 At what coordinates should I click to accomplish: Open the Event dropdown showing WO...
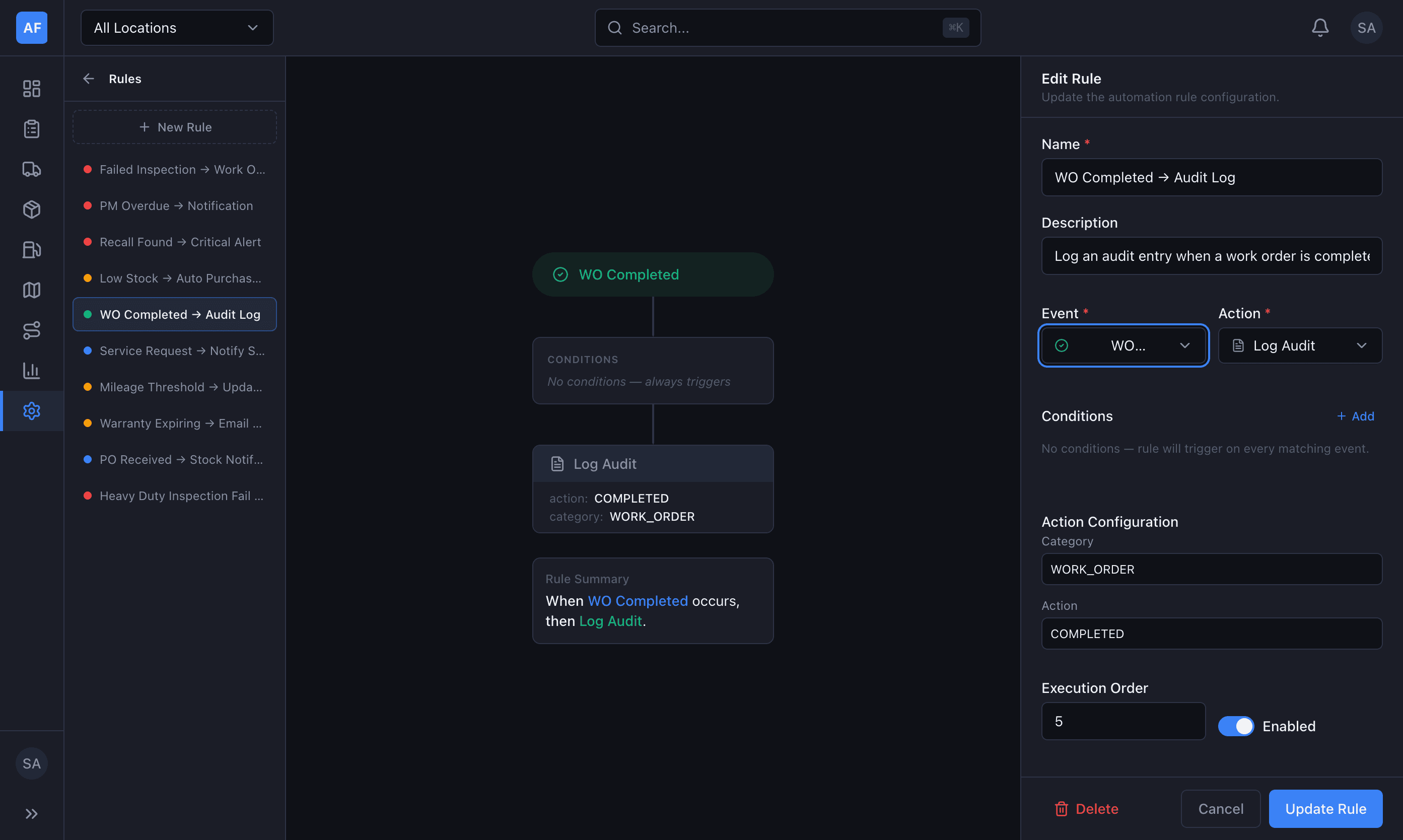pyautogui.click(x=1124, y=345)
